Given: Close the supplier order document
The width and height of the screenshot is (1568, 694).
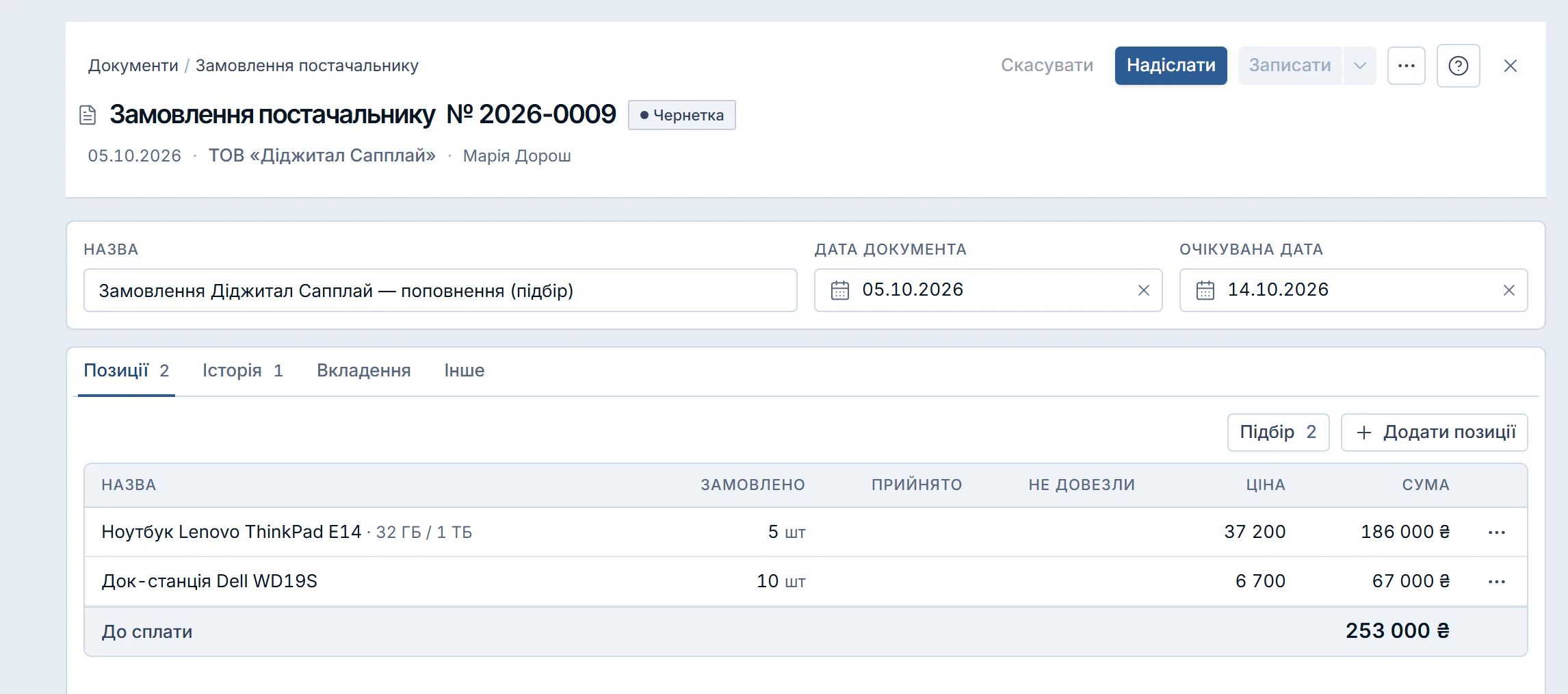Looking at the screenshot, I should click(x=1510, y=66).
